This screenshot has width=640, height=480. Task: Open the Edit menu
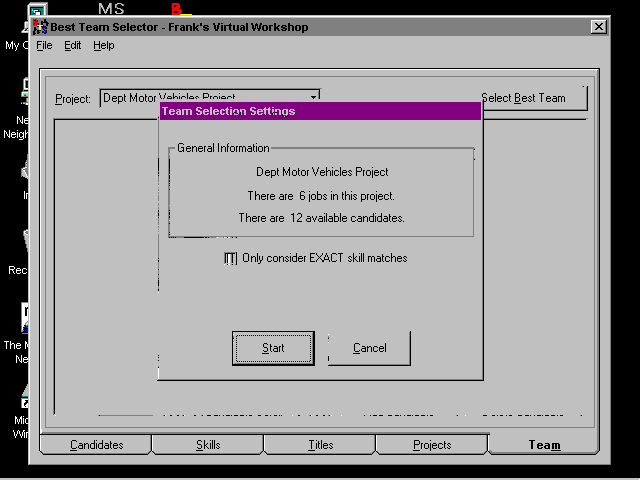point(73,46)
